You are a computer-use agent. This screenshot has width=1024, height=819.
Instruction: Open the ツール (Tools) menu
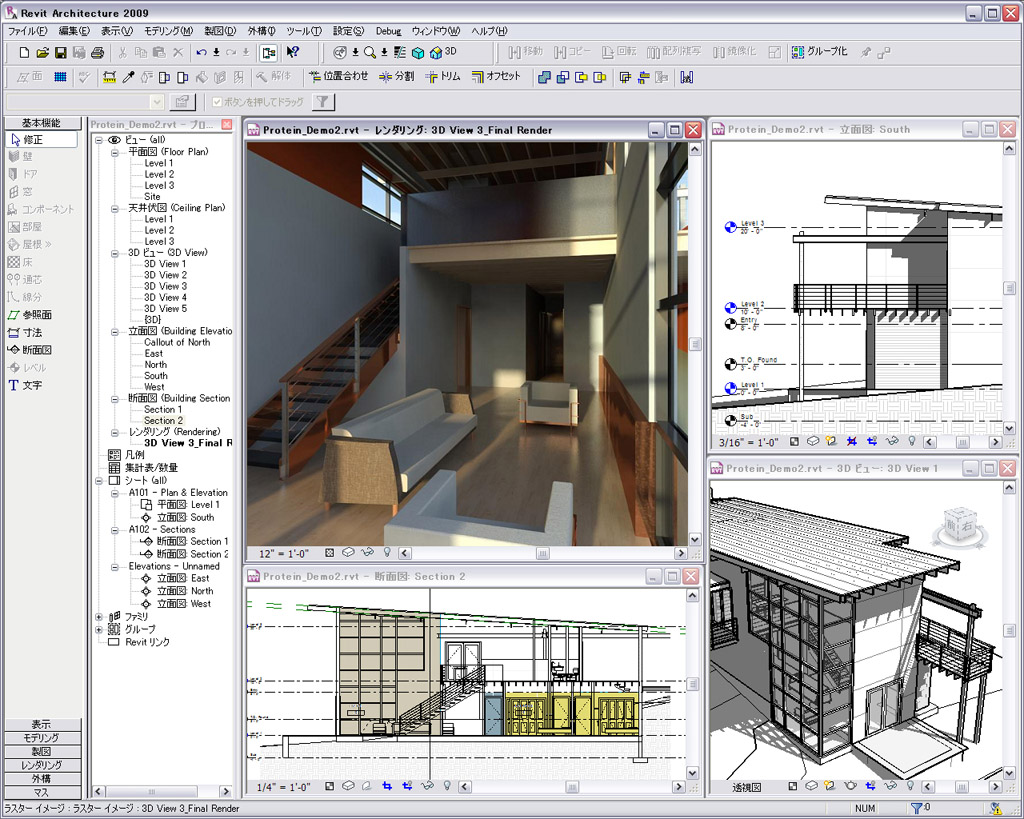pos(302,31)
